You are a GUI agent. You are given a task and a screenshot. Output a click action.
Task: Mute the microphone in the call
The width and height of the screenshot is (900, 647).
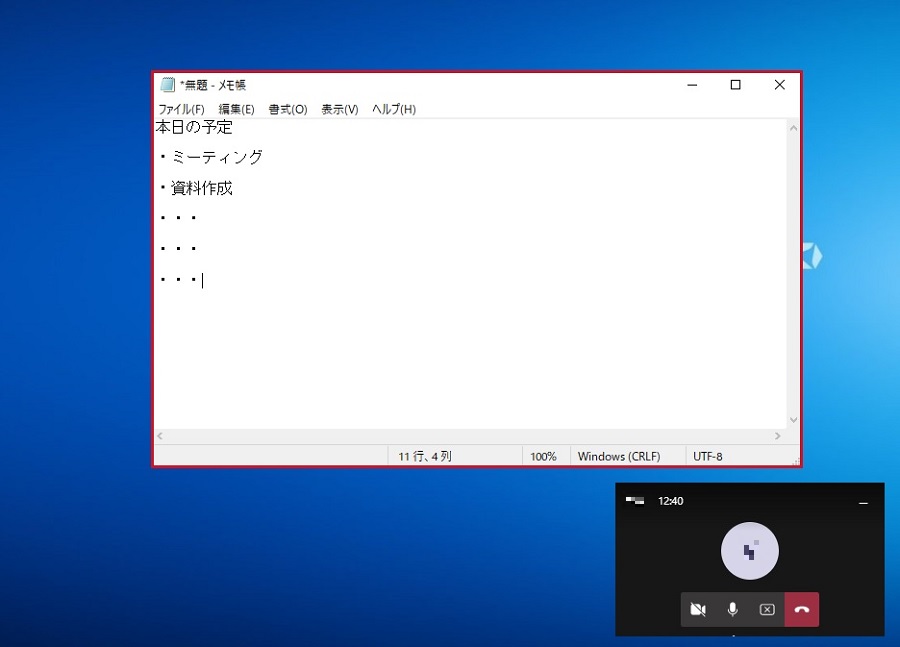(732, 609)
